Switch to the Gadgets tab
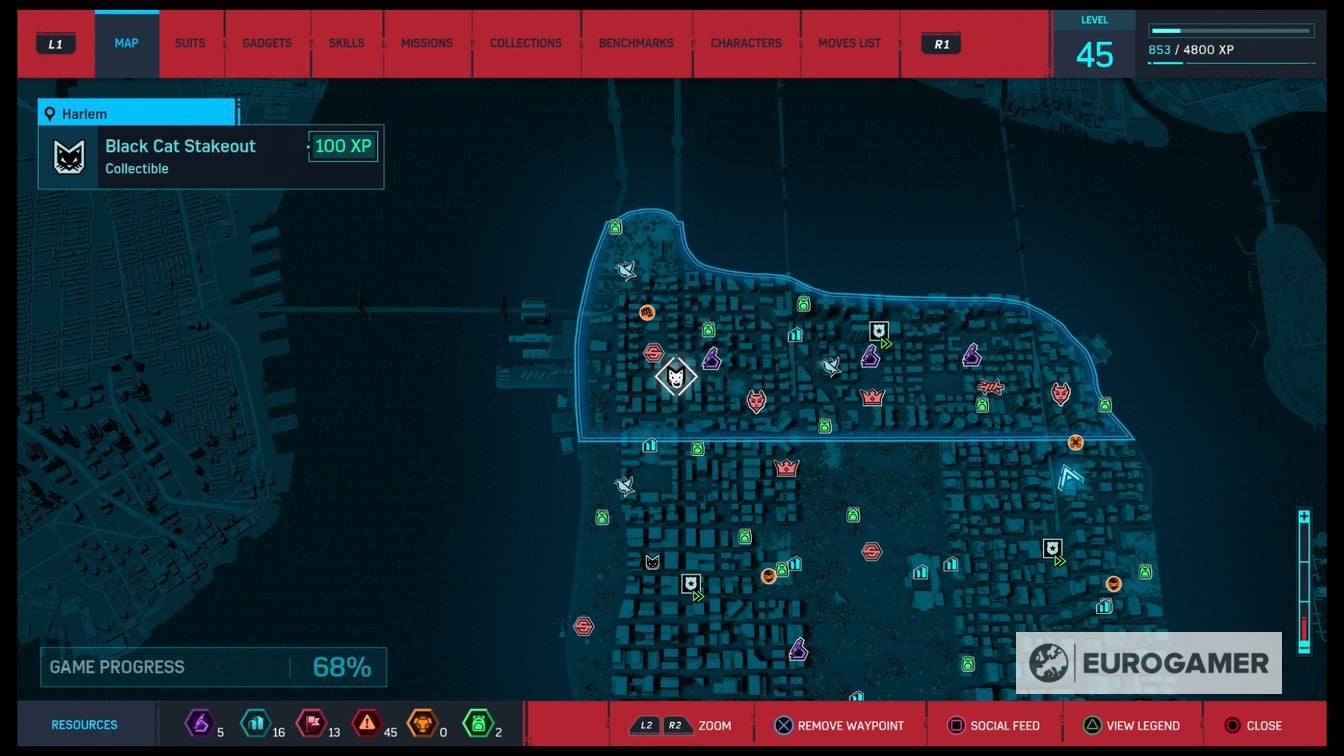 (x=267, y=44)
